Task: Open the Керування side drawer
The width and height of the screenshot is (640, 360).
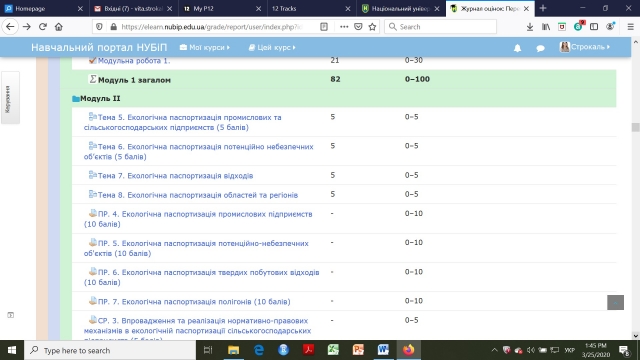Action: click(x=10, y=98)
